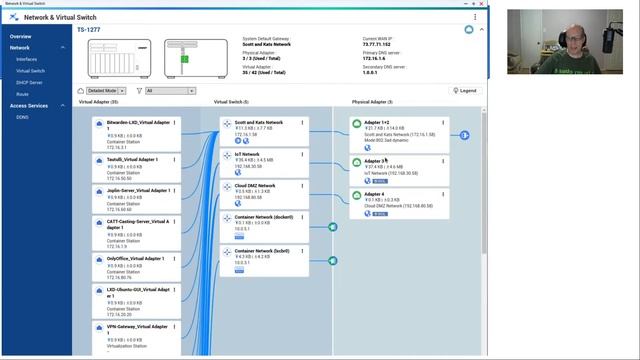640x360 pixels.
Task: Open the Adapter 4 options menu
Action: pos(443,194)
